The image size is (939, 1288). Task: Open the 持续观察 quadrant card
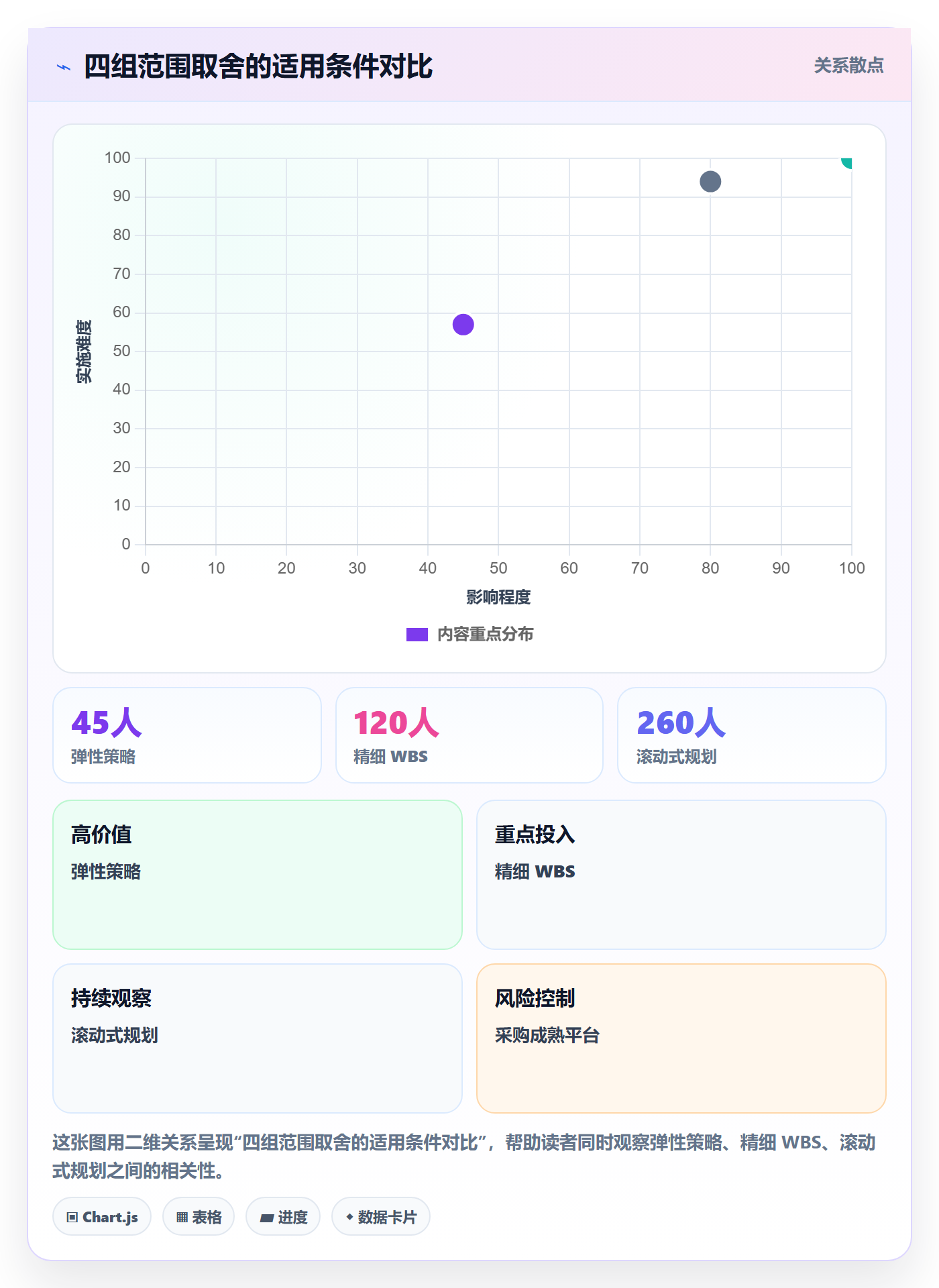[x=258, y=1038]
